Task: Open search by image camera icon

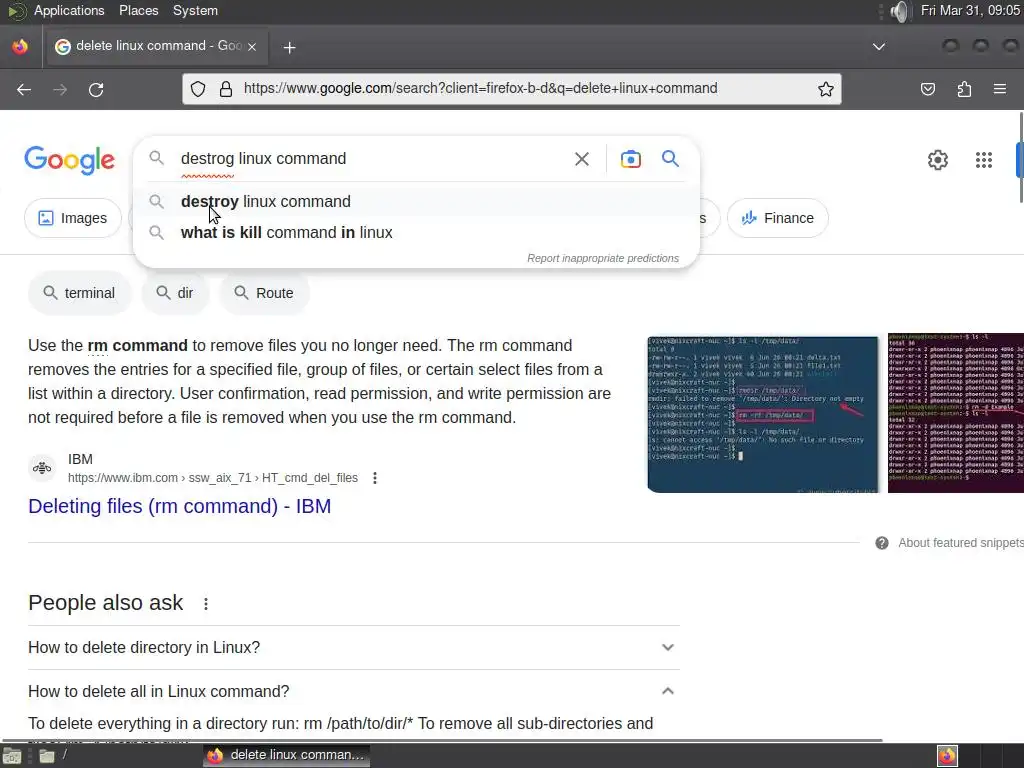Action: click(630, 159)
